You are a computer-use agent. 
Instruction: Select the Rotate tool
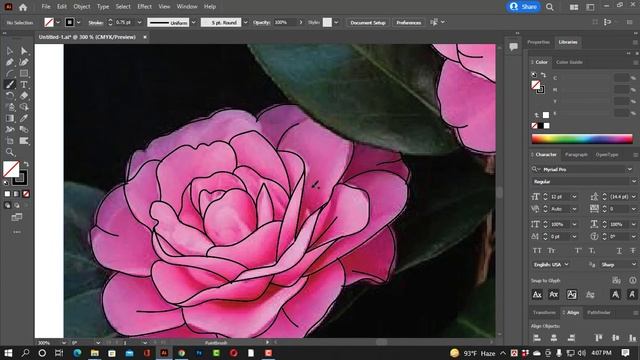tap(10, 96)
